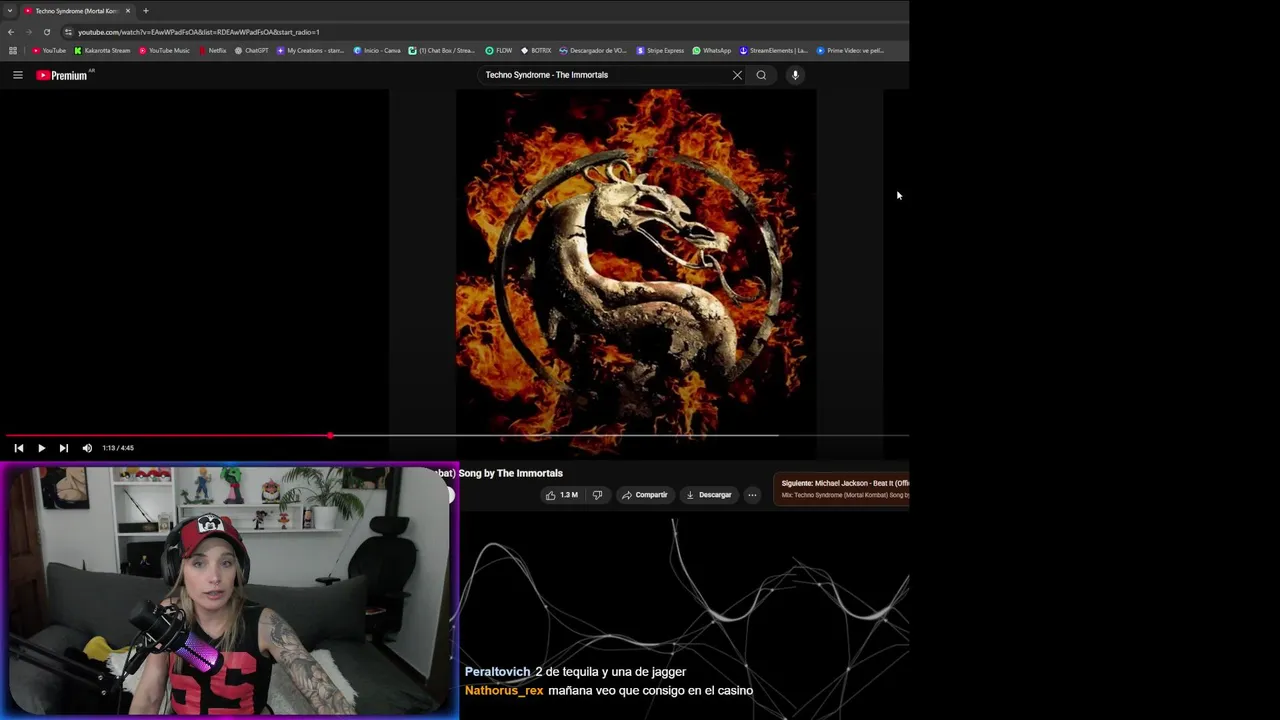Open the YouTube guide hamburger menu
The image size is (1280, 720).
pos(17,75)
